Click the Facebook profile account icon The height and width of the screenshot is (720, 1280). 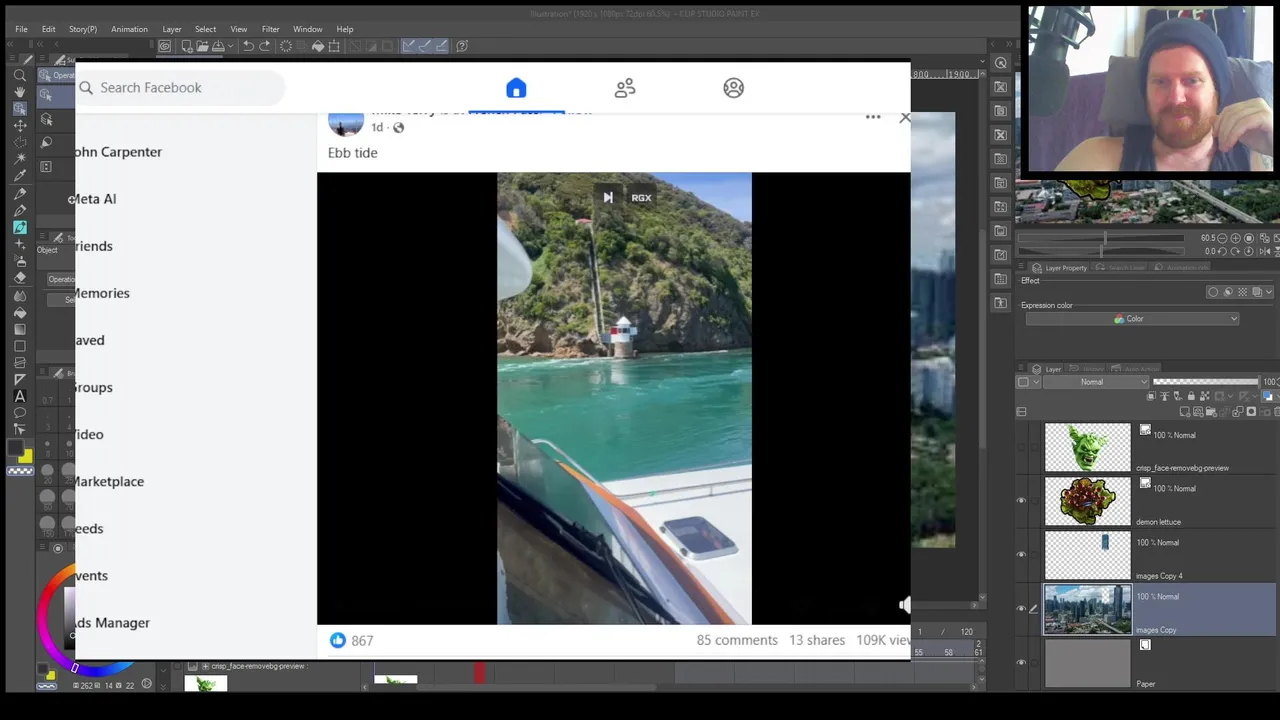[x=734, y=88]
